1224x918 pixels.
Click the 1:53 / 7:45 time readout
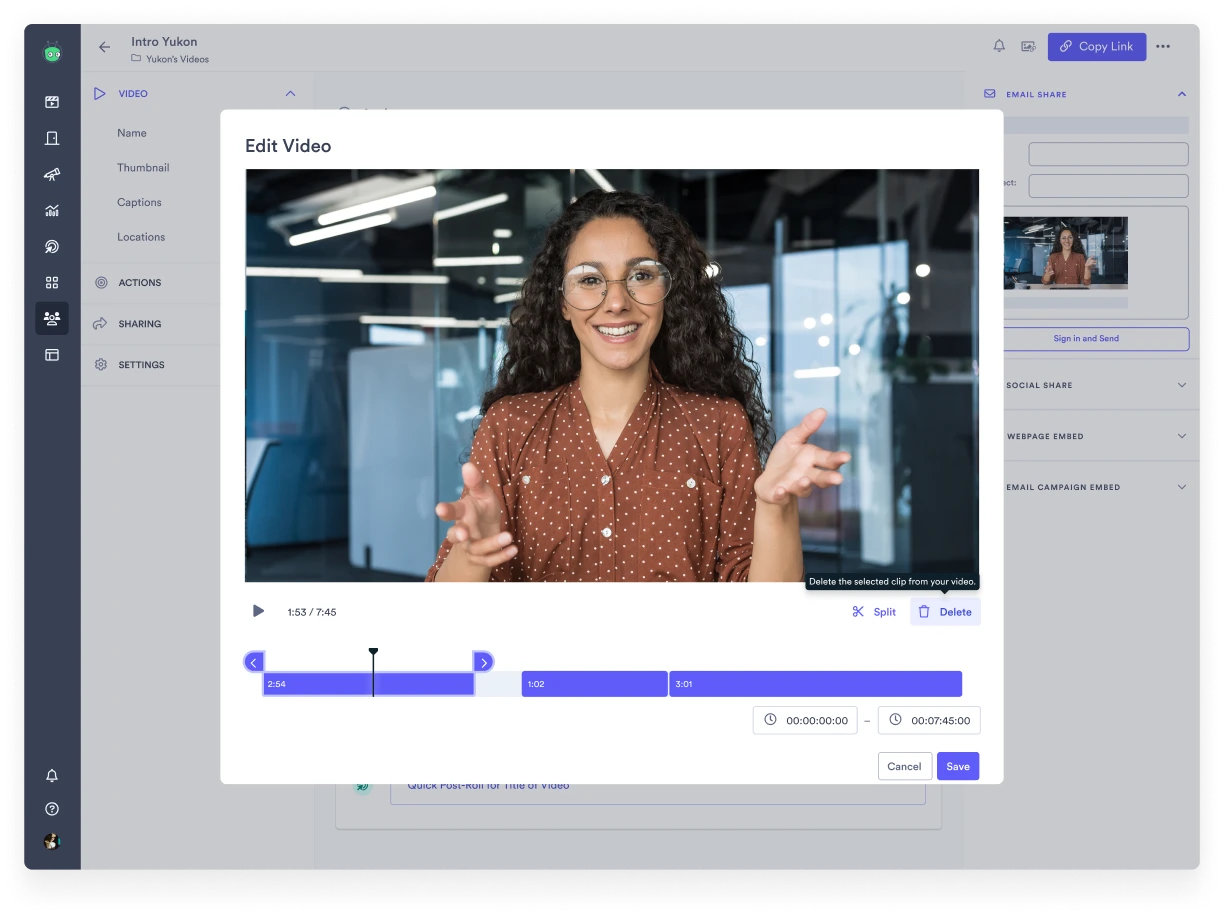(312, 612)
